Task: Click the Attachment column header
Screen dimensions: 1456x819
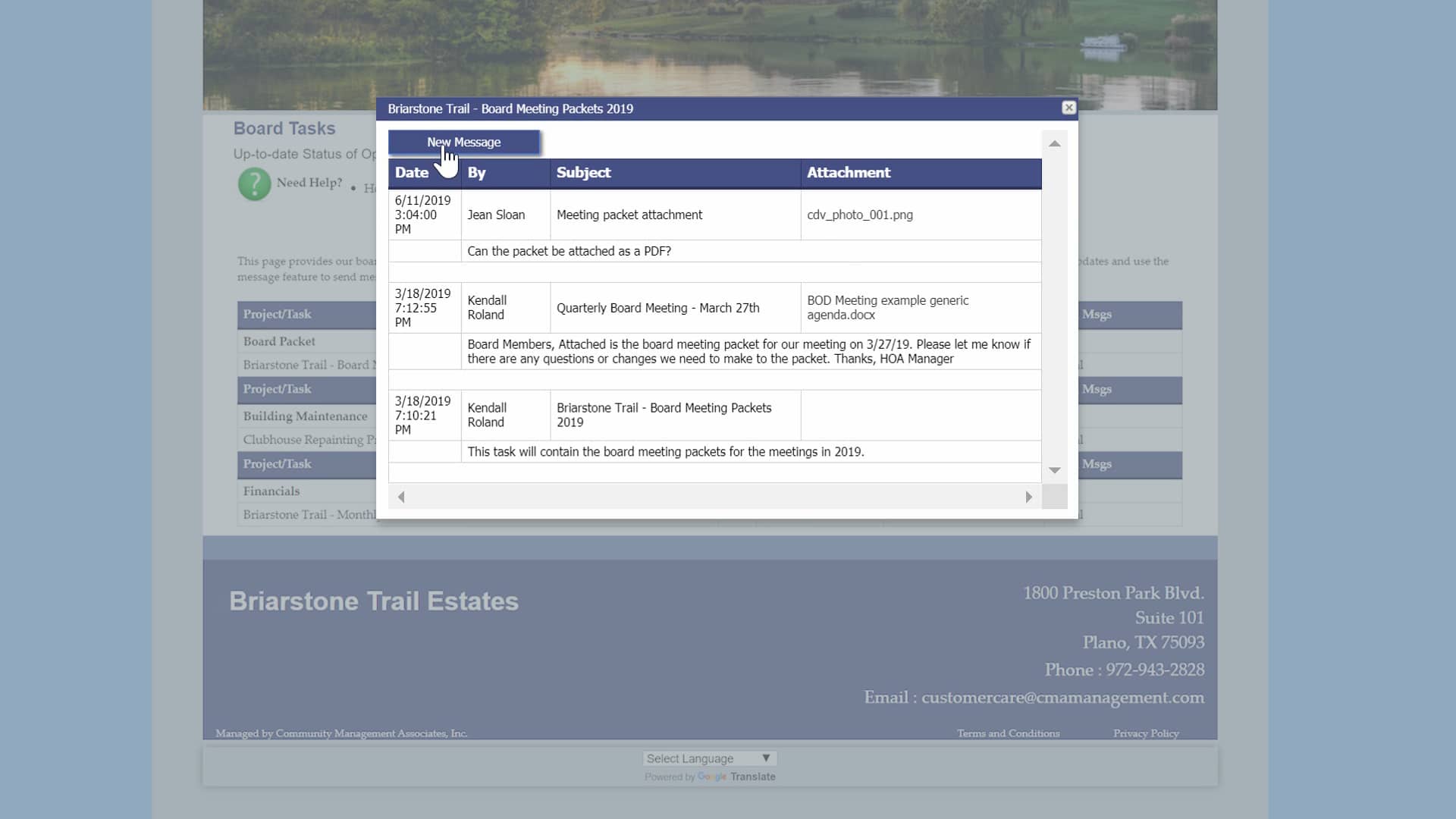Action: 849,173
